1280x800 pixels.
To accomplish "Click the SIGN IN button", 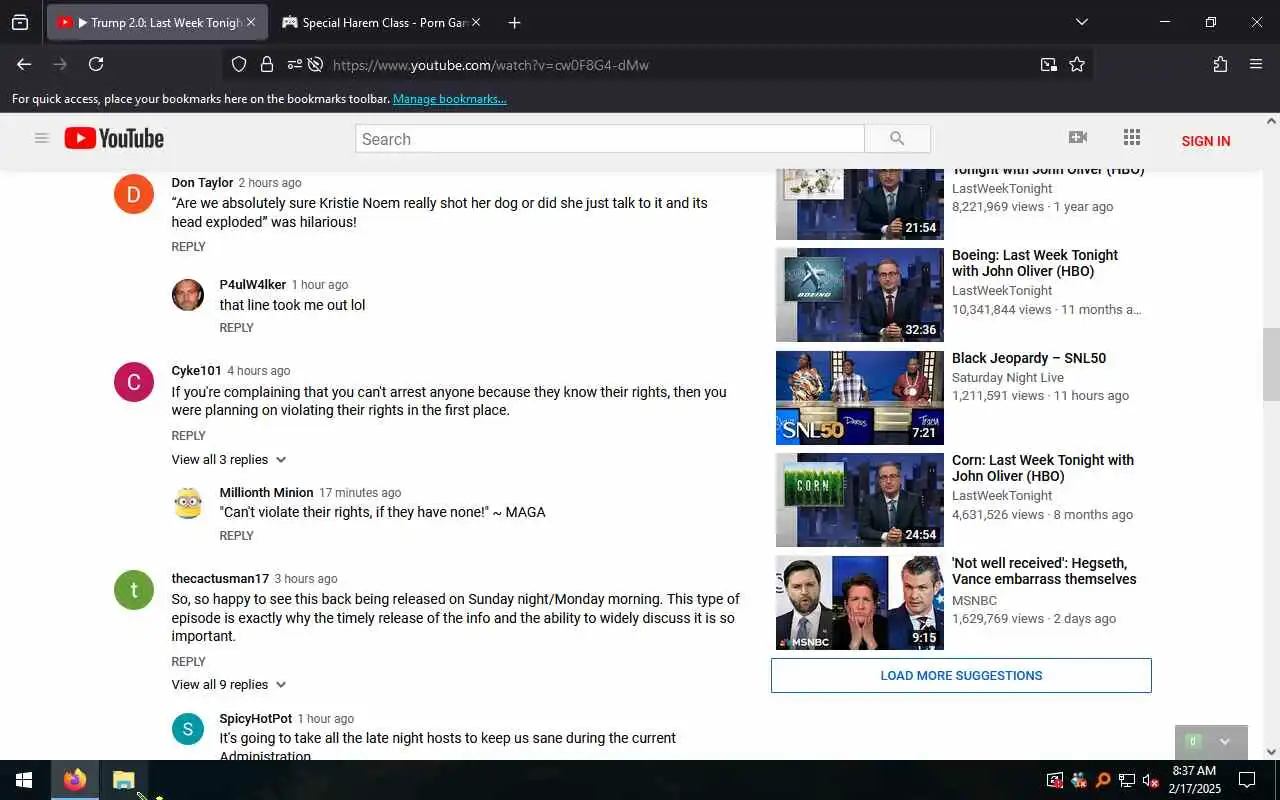I will pos(1206,141).
